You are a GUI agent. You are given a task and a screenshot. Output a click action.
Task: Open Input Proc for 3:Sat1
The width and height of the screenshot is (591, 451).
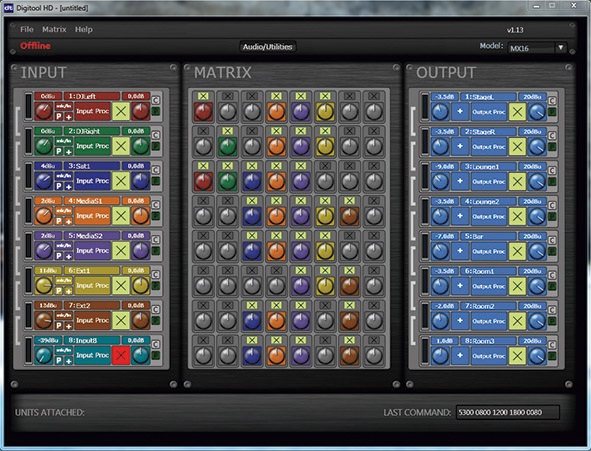(92, 181)
